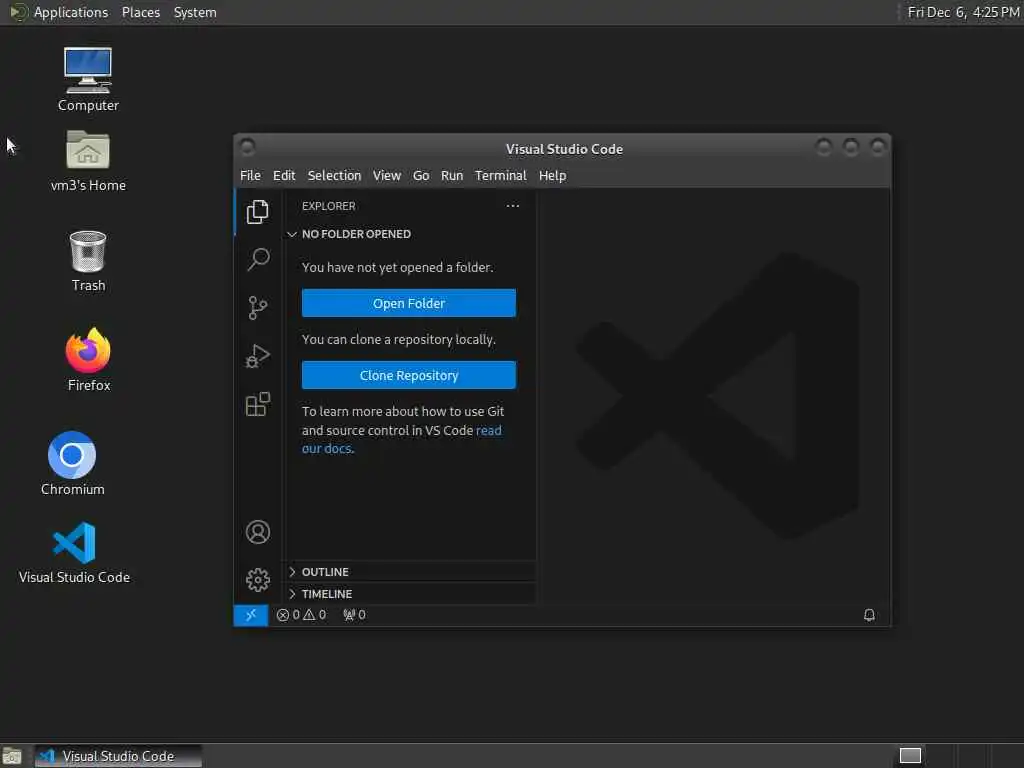Viewport: 1024px width, 768px height.
Task: Open the Go menu
Action: tap(421, 176)
